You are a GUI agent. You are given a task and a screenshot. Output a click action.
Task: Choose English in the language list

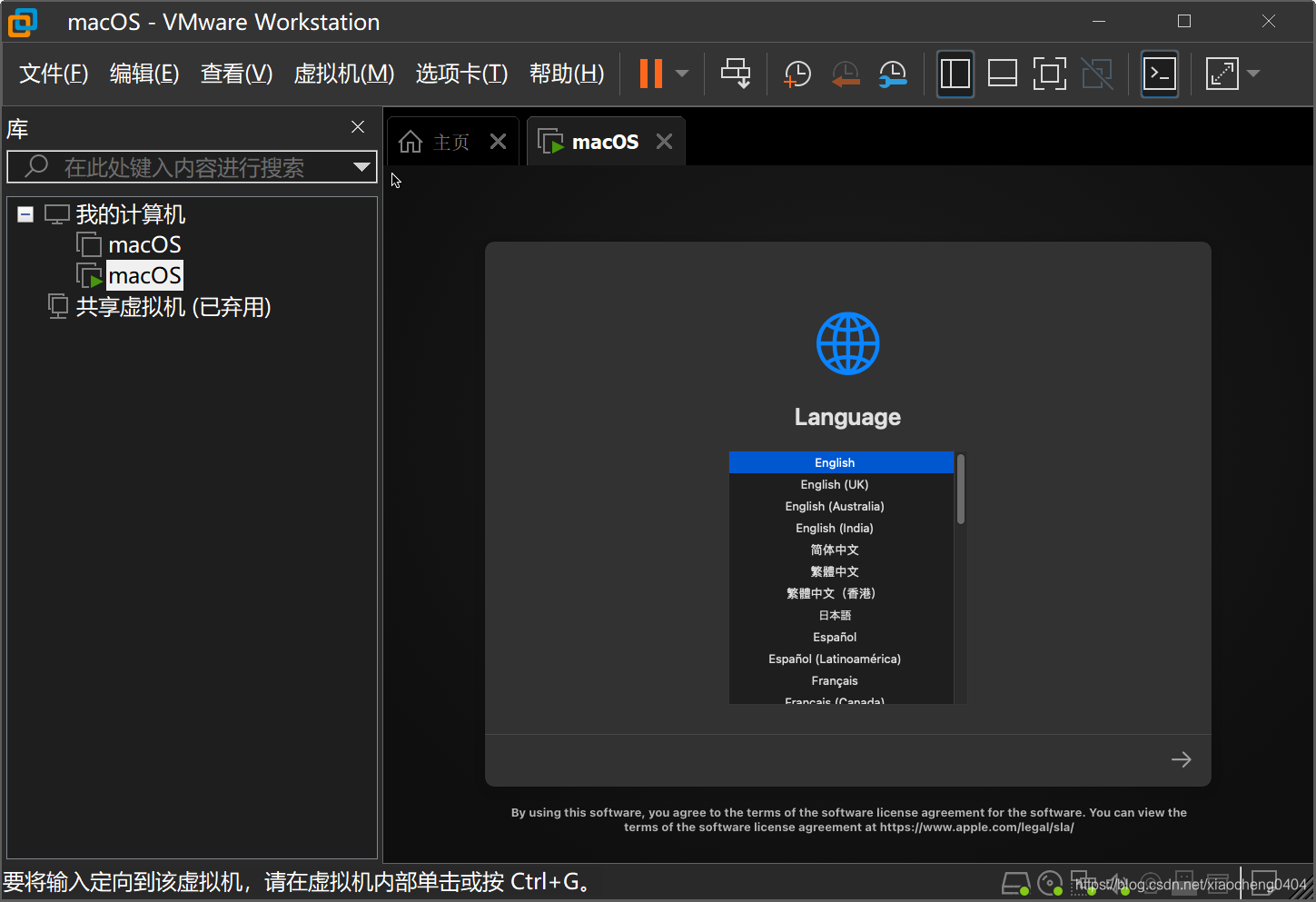click(841, 462)
